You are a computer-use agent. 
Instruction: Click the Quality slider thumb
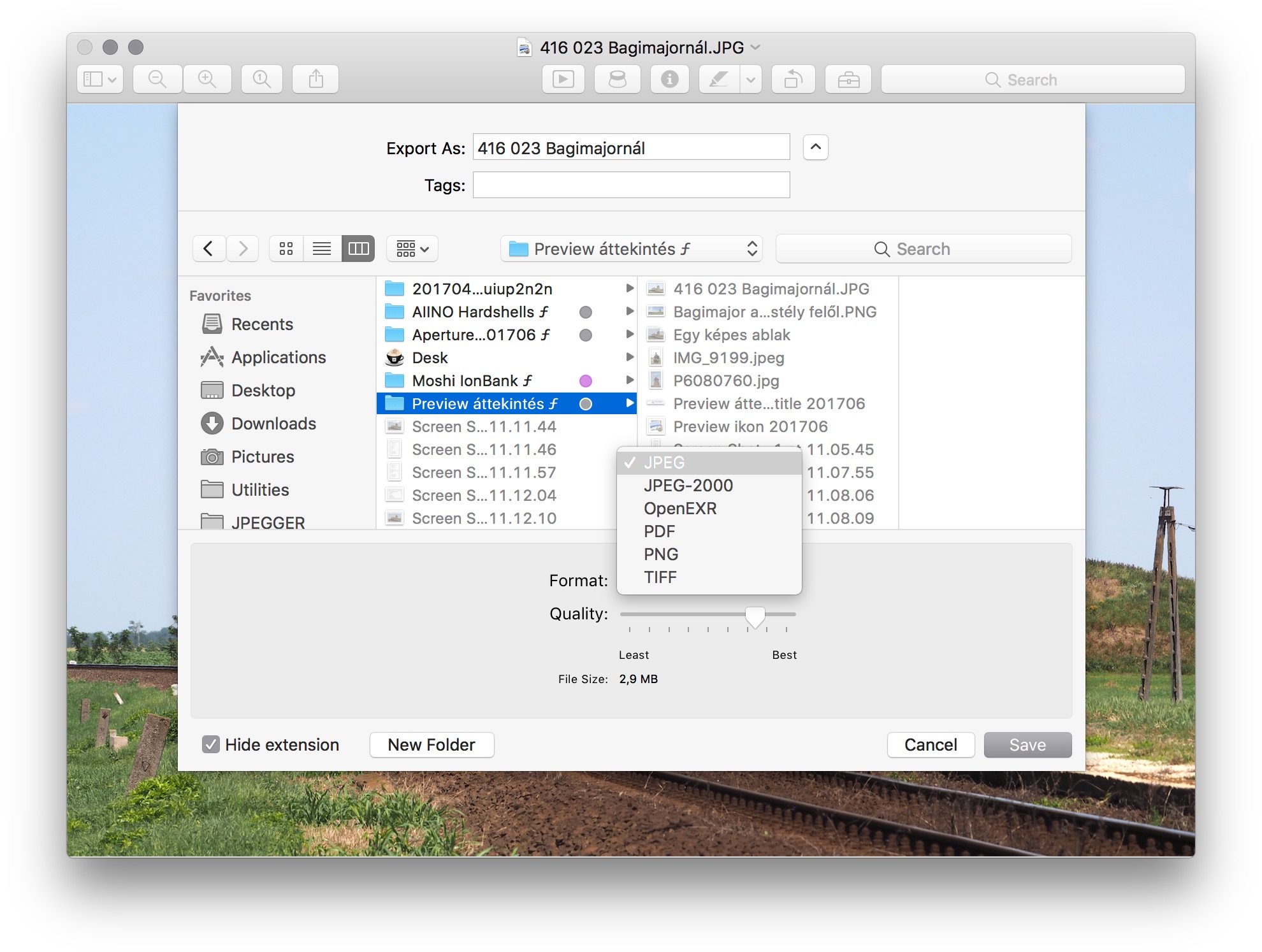(x=755, y=617)
